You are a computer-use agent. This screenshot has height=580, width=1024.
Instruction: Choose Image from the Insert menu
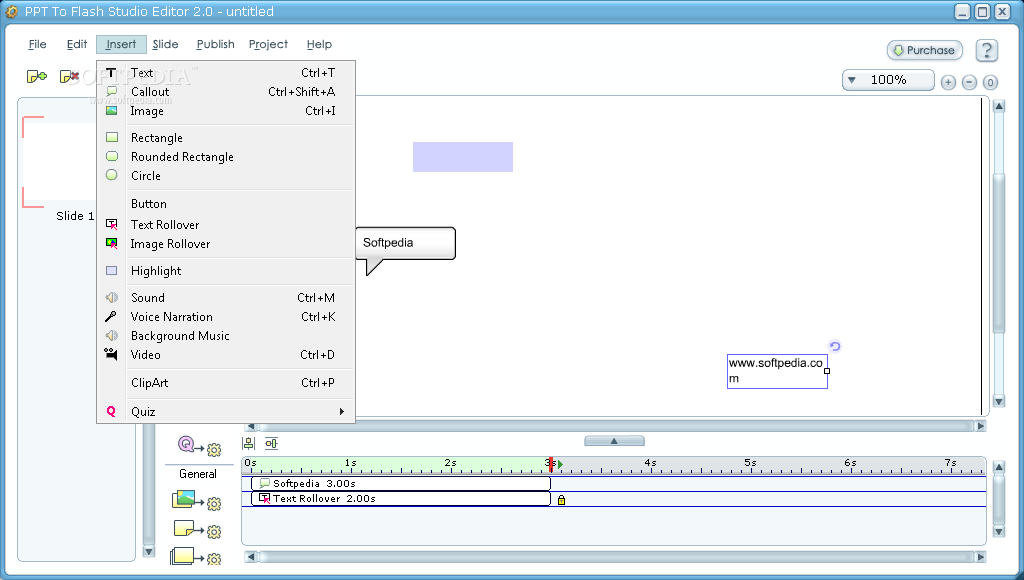pos(226,110)
